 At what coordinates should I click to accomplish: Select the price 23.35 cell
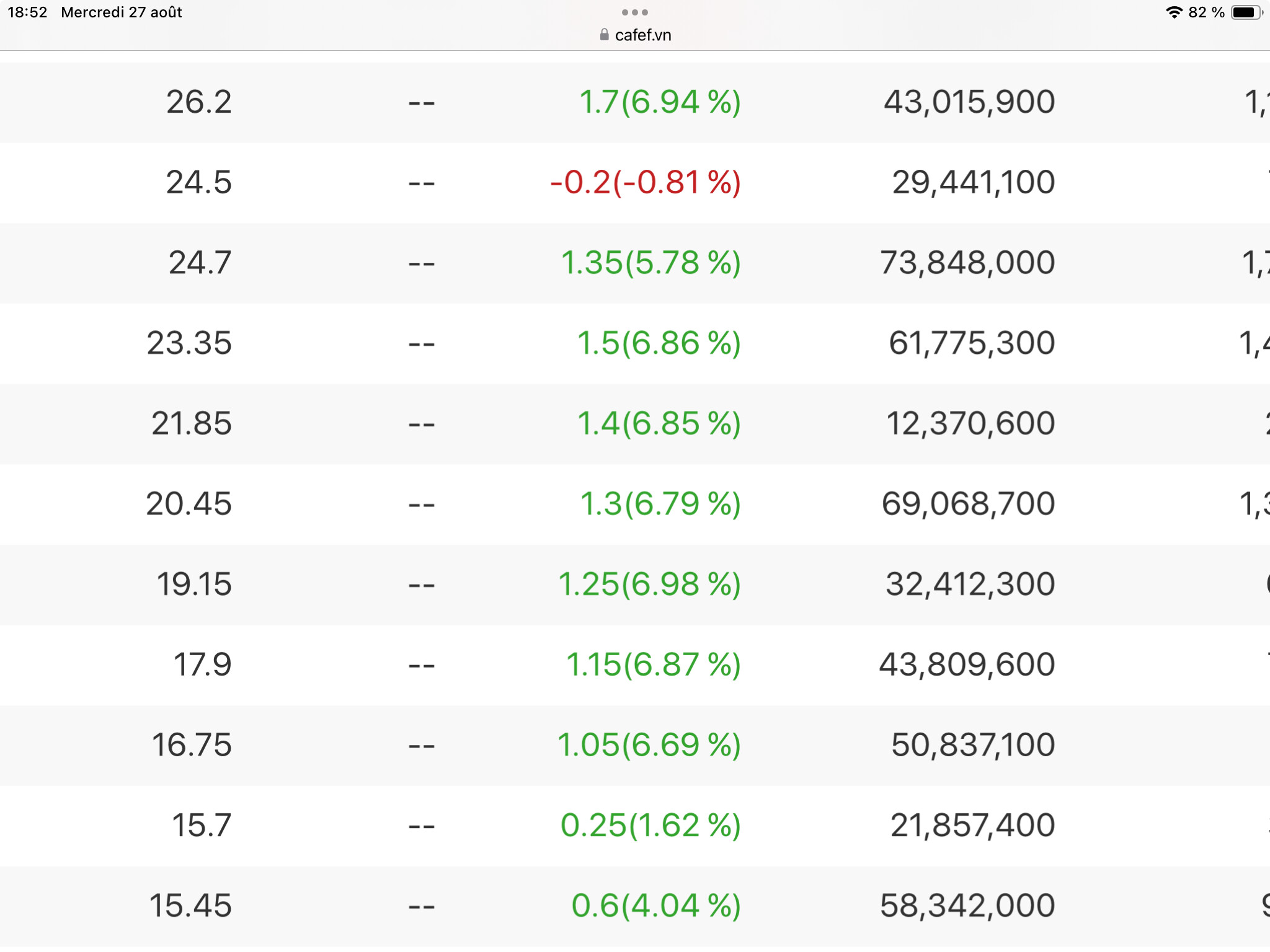pos(189,343)
